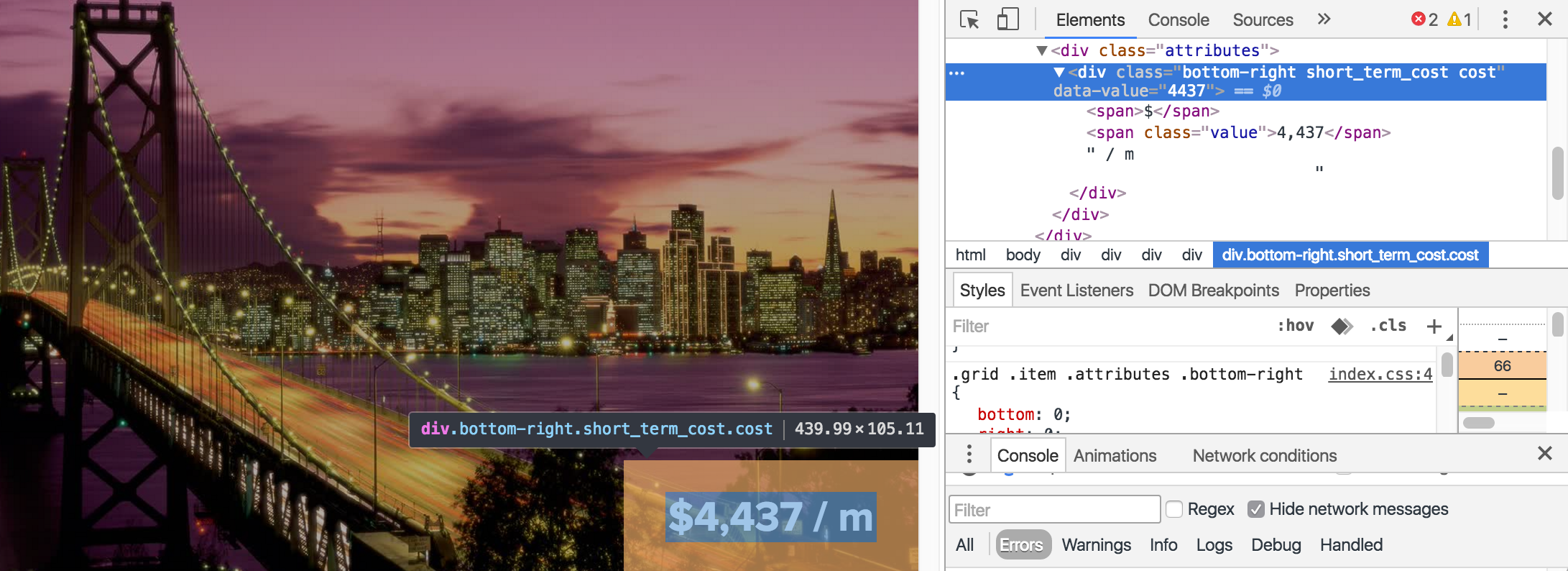This screenshot has height=571, width=1568.
Task: Toggle the .cls class editor
Action: click(1388, 326)
